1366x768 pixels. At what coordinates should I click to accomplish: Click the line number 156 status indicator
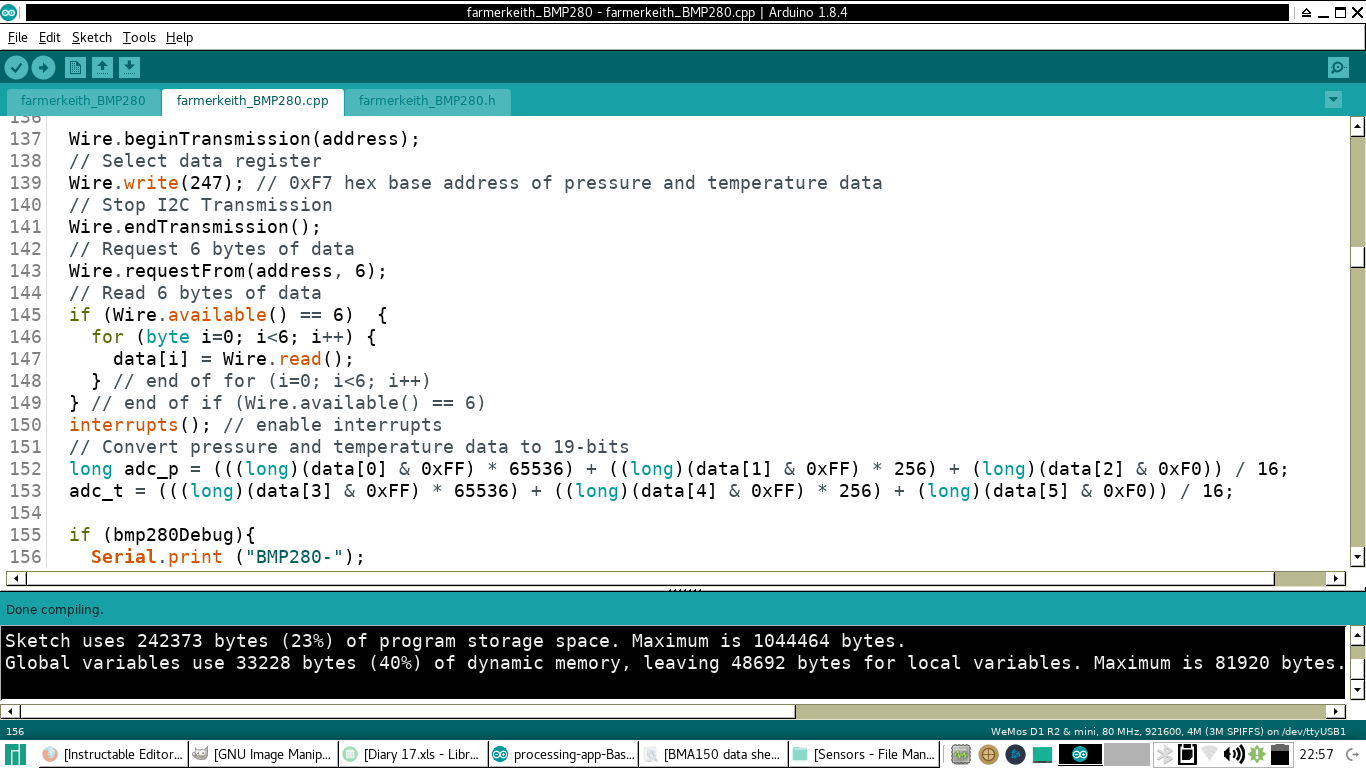click(x=15, y=731)
